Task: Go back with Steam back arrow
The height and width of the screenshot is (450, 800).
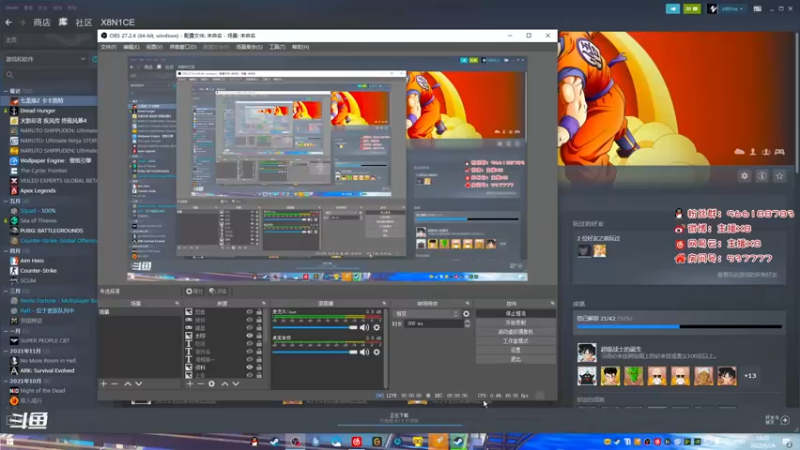Action: click(9, 22)
